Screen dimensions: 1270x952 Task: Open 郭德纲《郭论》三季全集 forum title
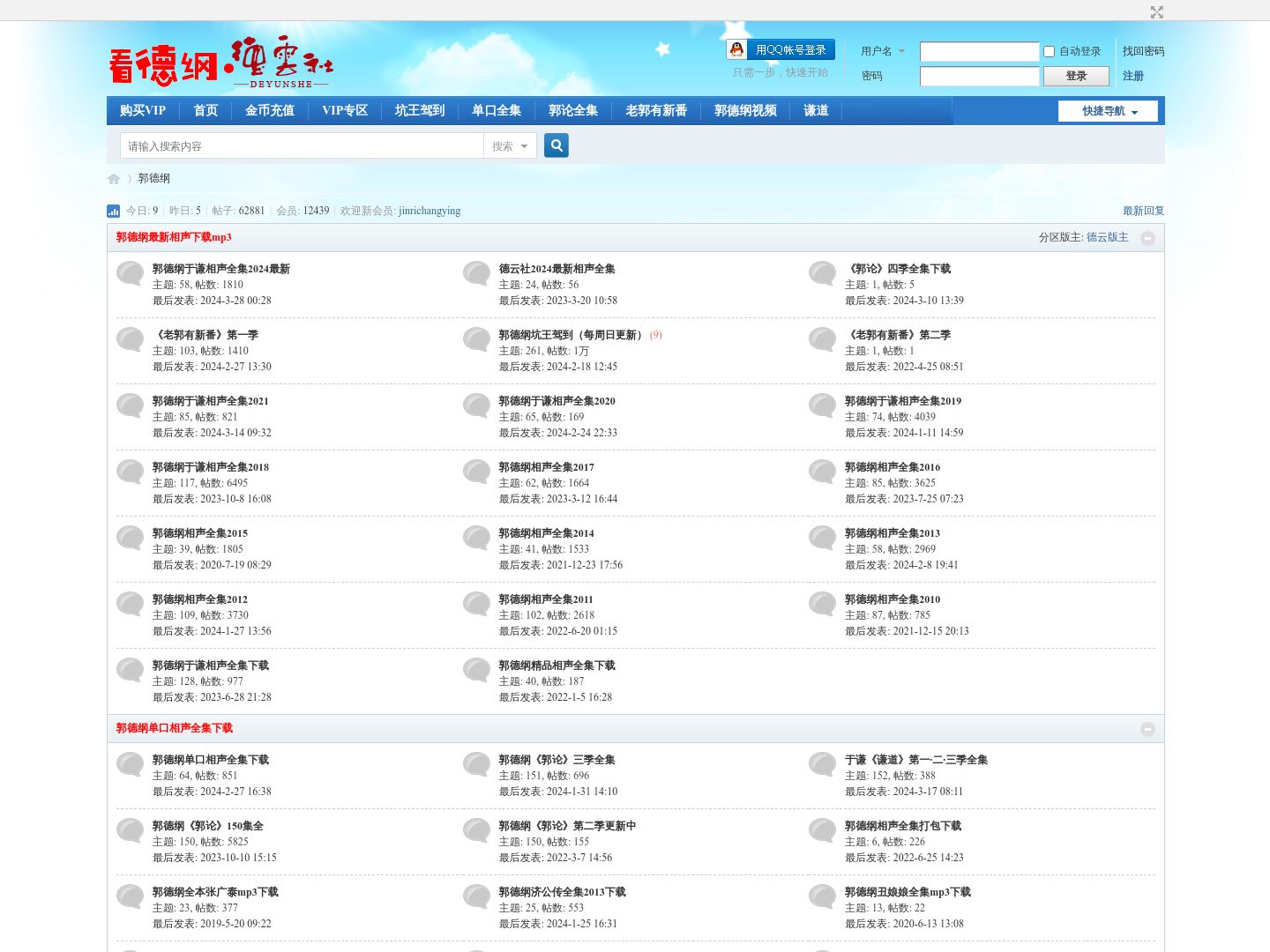[x=557, y=760]
